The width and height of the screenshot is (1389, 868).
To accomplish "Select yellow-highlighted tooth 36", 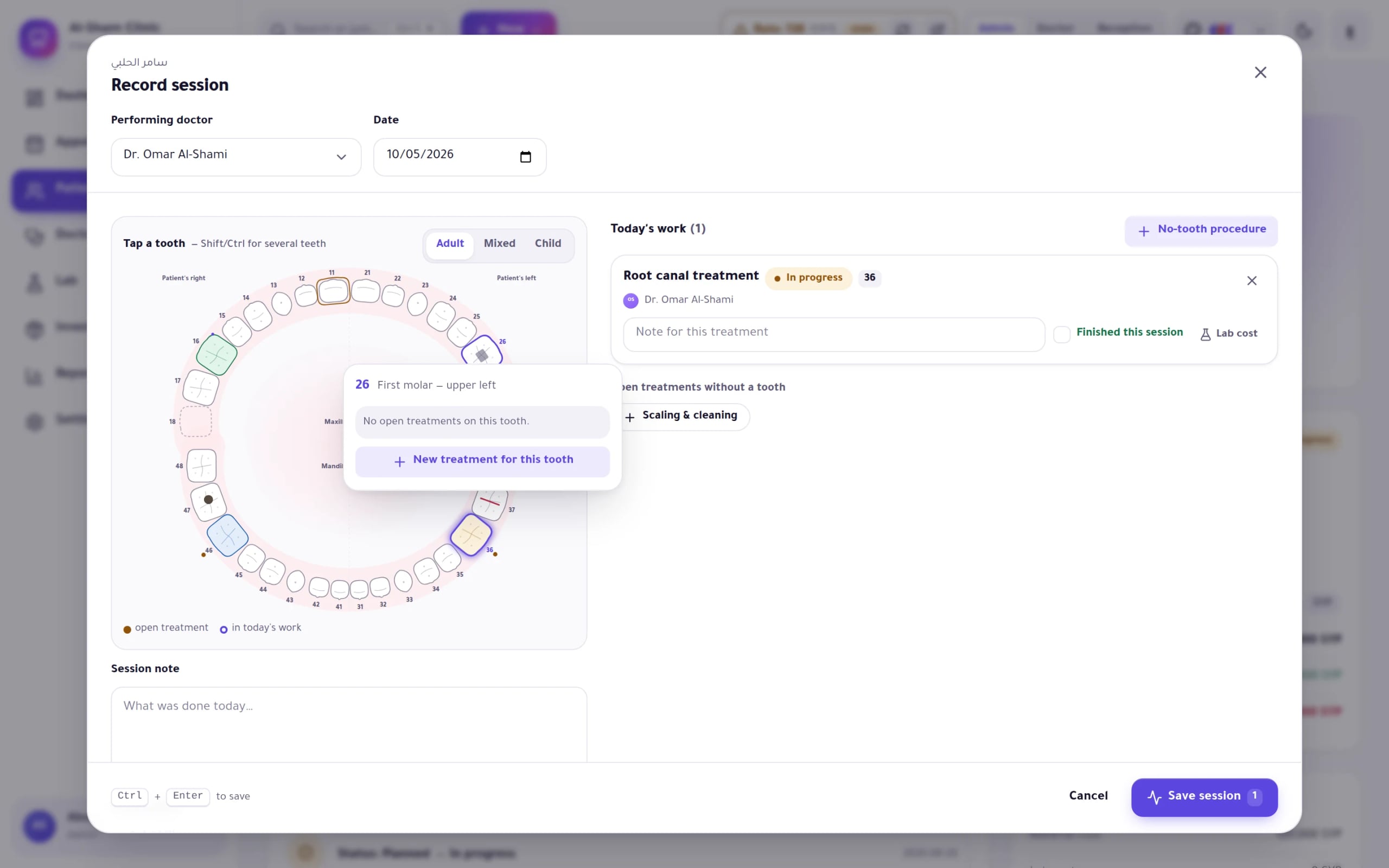I will [470, 534].
